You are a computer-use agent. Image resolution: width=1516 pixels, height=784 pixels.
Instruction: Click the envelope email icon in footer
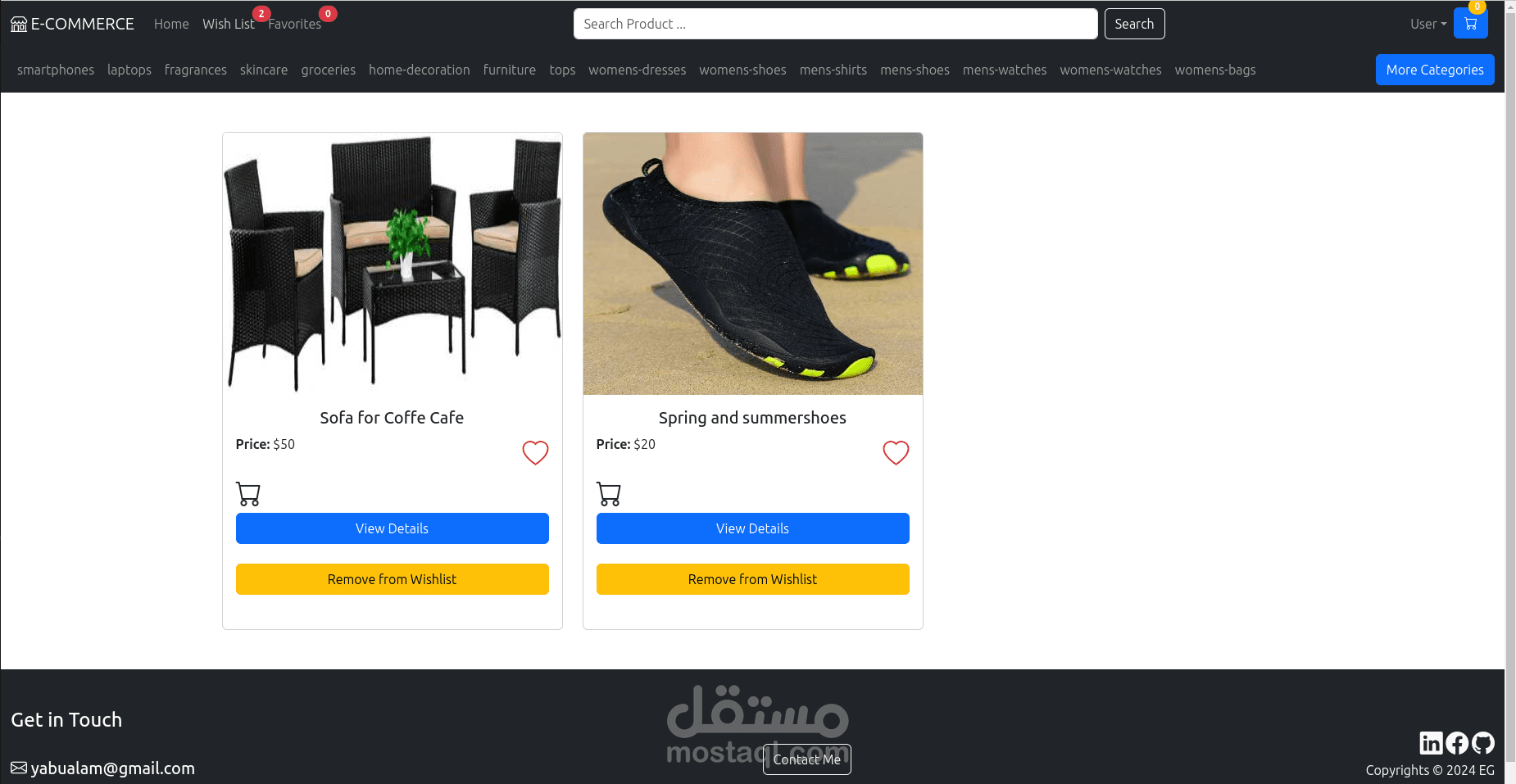pyautogui.click(x=19, y=768)
